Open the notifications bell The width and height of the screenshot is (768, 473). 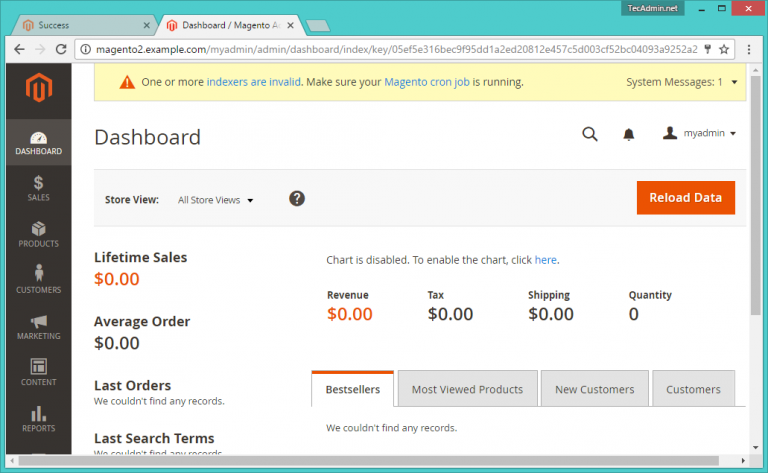(629, 134)
